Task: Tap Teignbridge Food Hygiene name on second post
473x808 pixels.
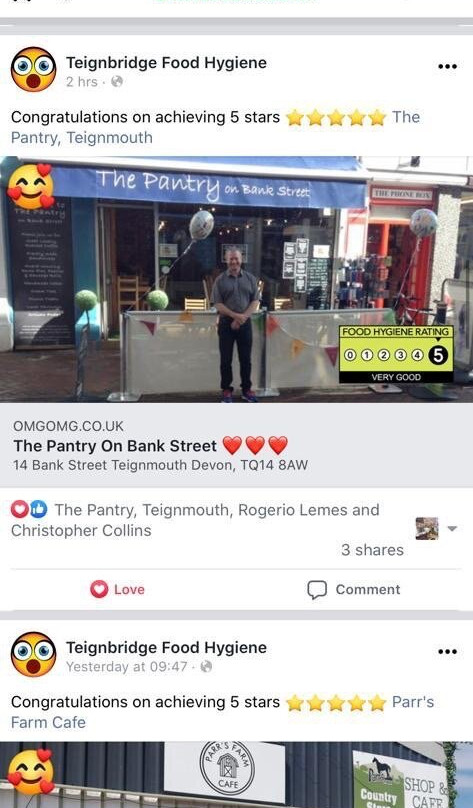Action: click(x=166, y=648)
